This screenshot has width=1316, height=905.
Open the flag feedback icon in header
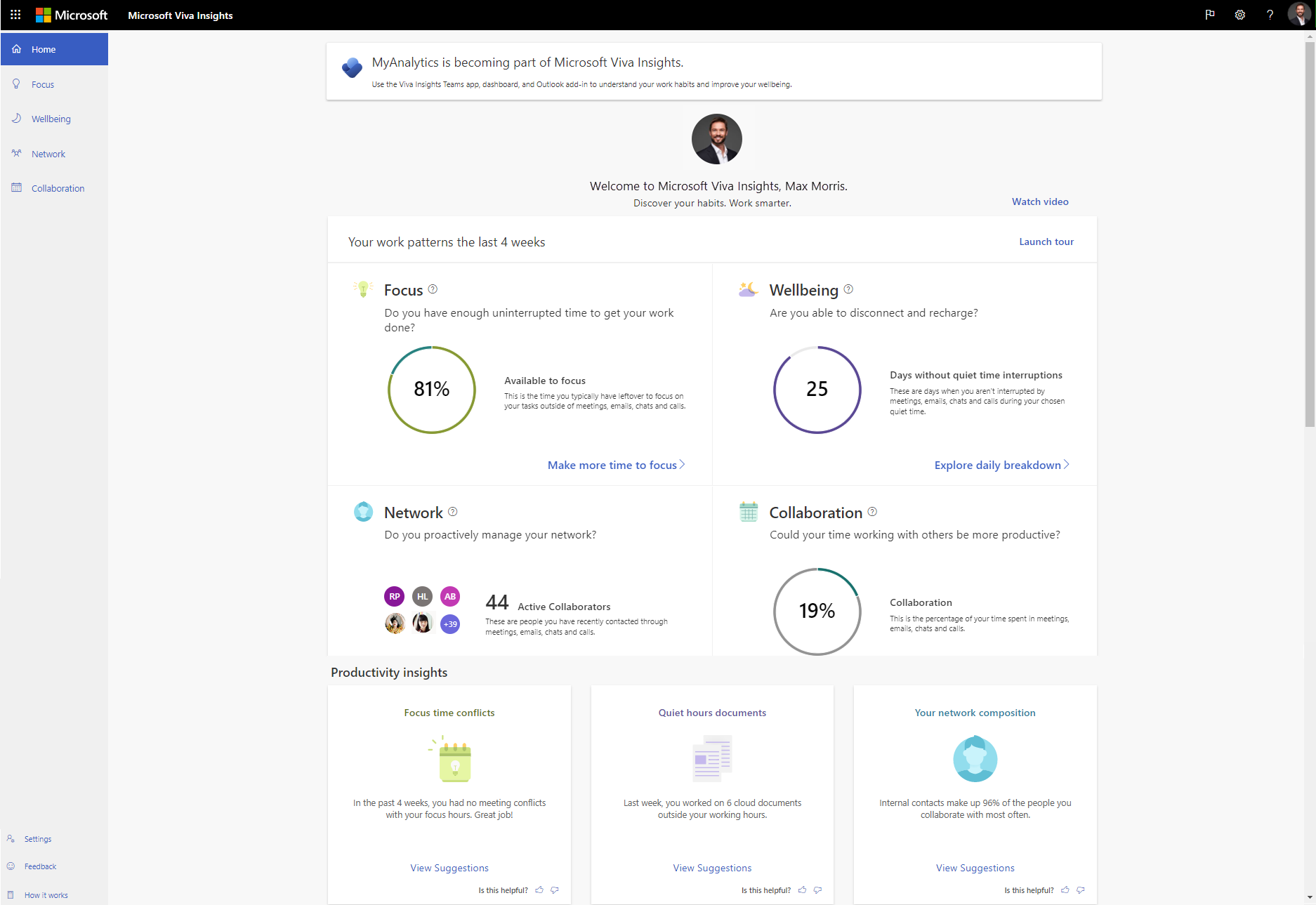(1210, 15)
